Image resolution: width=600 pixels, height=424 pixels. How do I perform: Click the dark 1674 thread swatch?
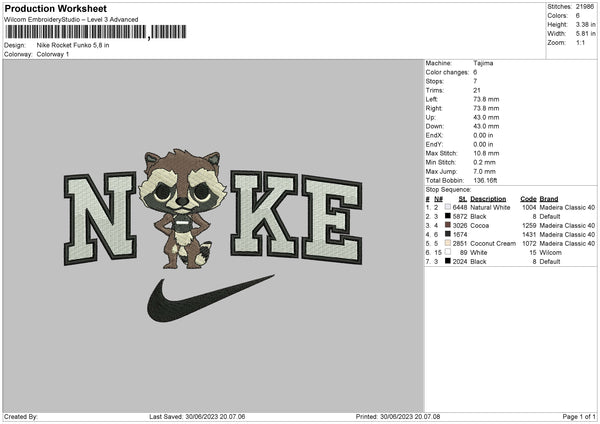[x=448, y=234]
